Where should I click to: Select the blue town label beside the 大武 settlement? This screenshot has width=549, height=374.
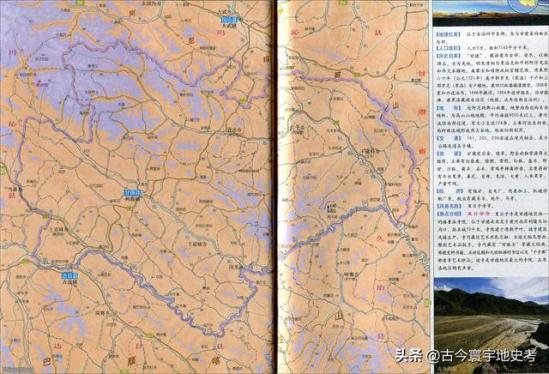click(x=229, y=20)
